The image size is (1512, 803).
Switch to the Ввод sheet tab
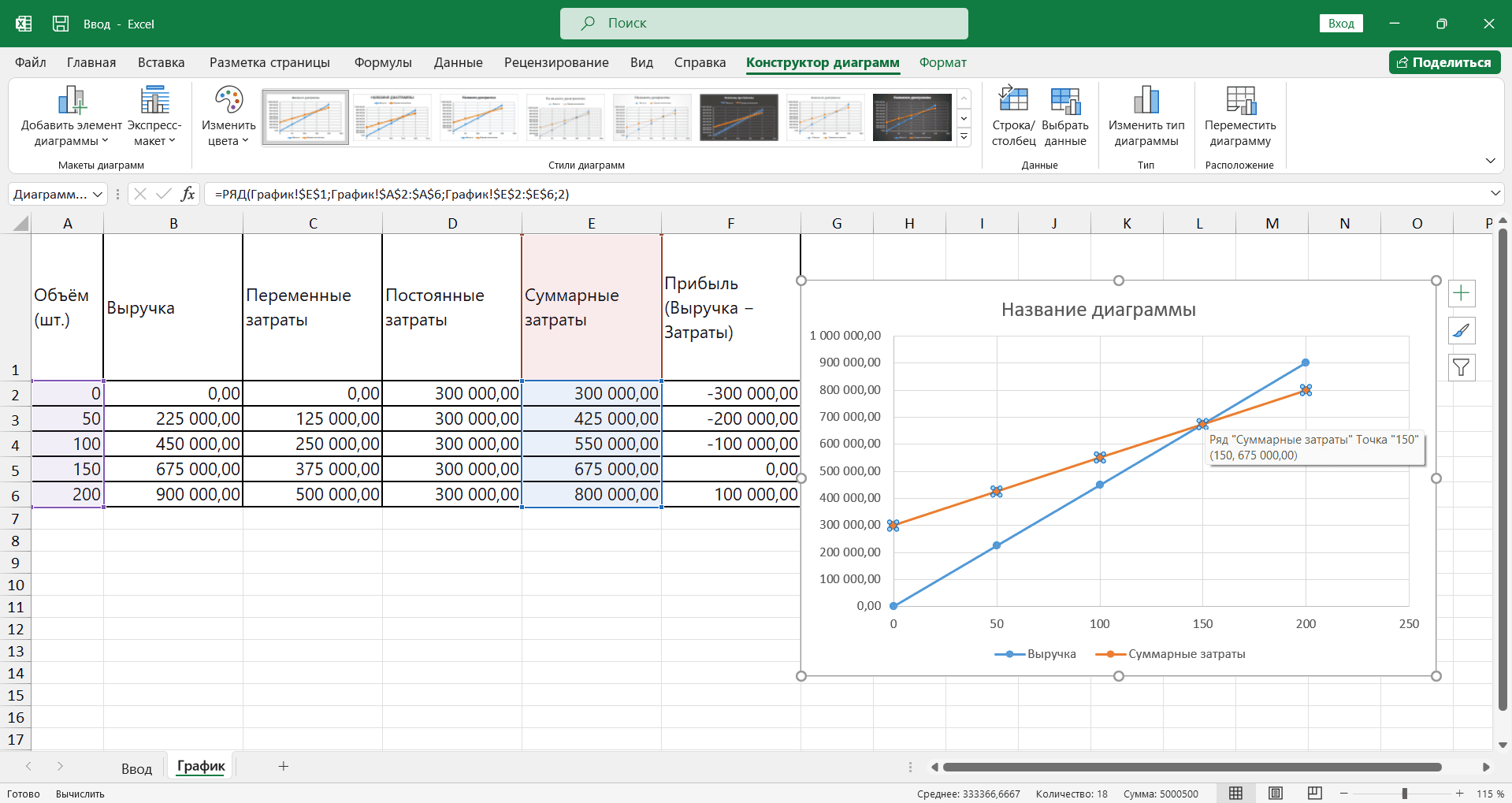tap(136, 768)
